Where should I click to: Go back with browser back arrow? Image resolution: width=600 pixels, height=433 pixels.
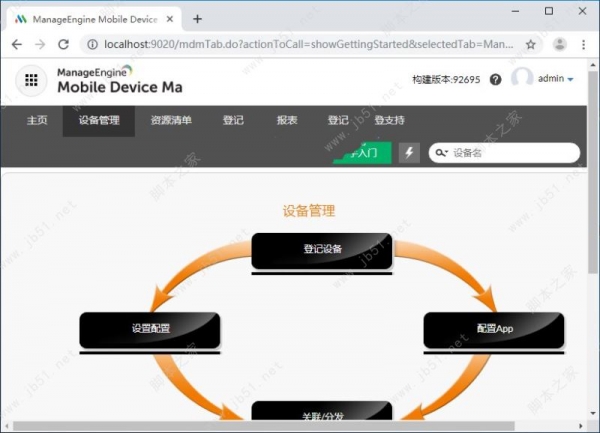[x=17, y=44]
